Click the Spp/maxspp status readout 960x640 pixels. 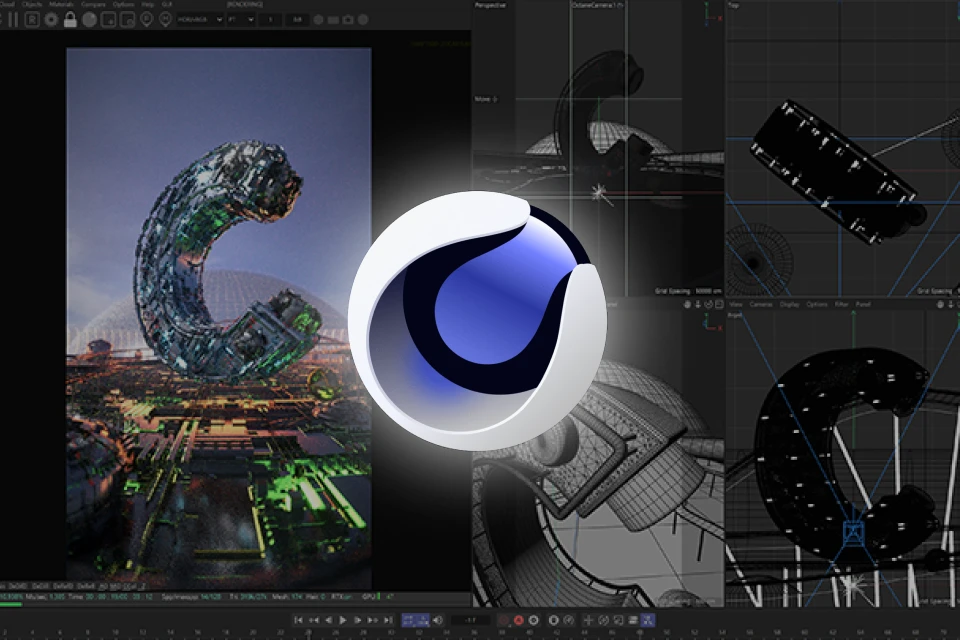pos(192,596)
